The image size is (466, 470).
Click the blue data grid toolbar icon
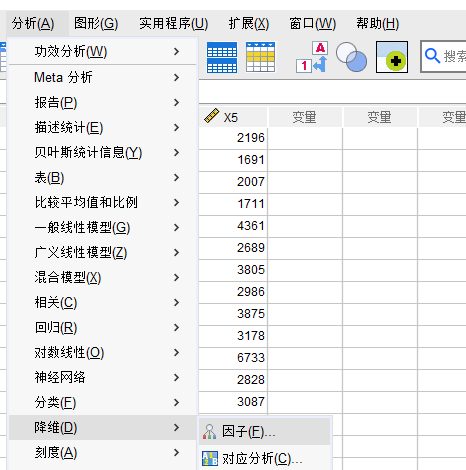point(222,57)
